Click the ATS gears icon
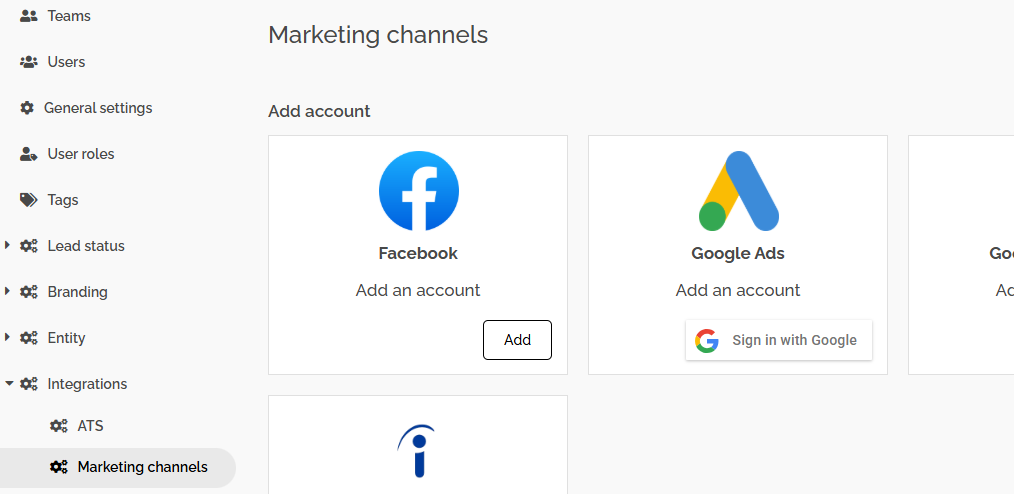The image size is (1014, 494). pyautogui.click(x=59, y=426)
